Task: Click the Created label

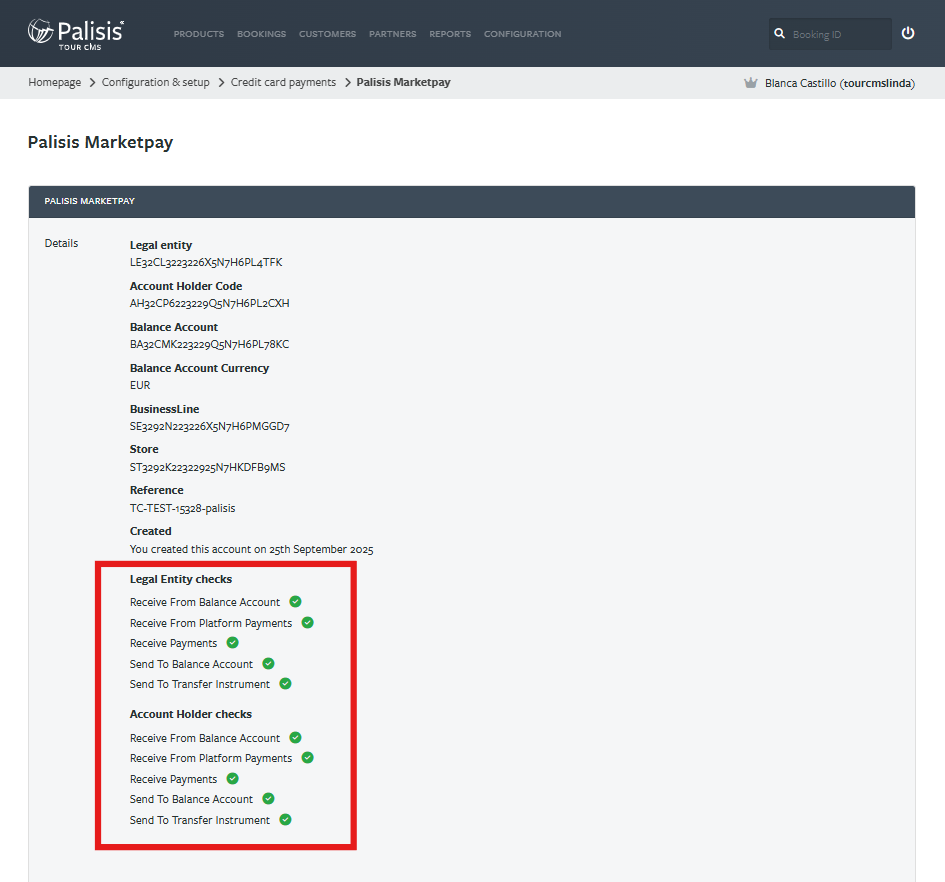Action: tap(150, 531)
